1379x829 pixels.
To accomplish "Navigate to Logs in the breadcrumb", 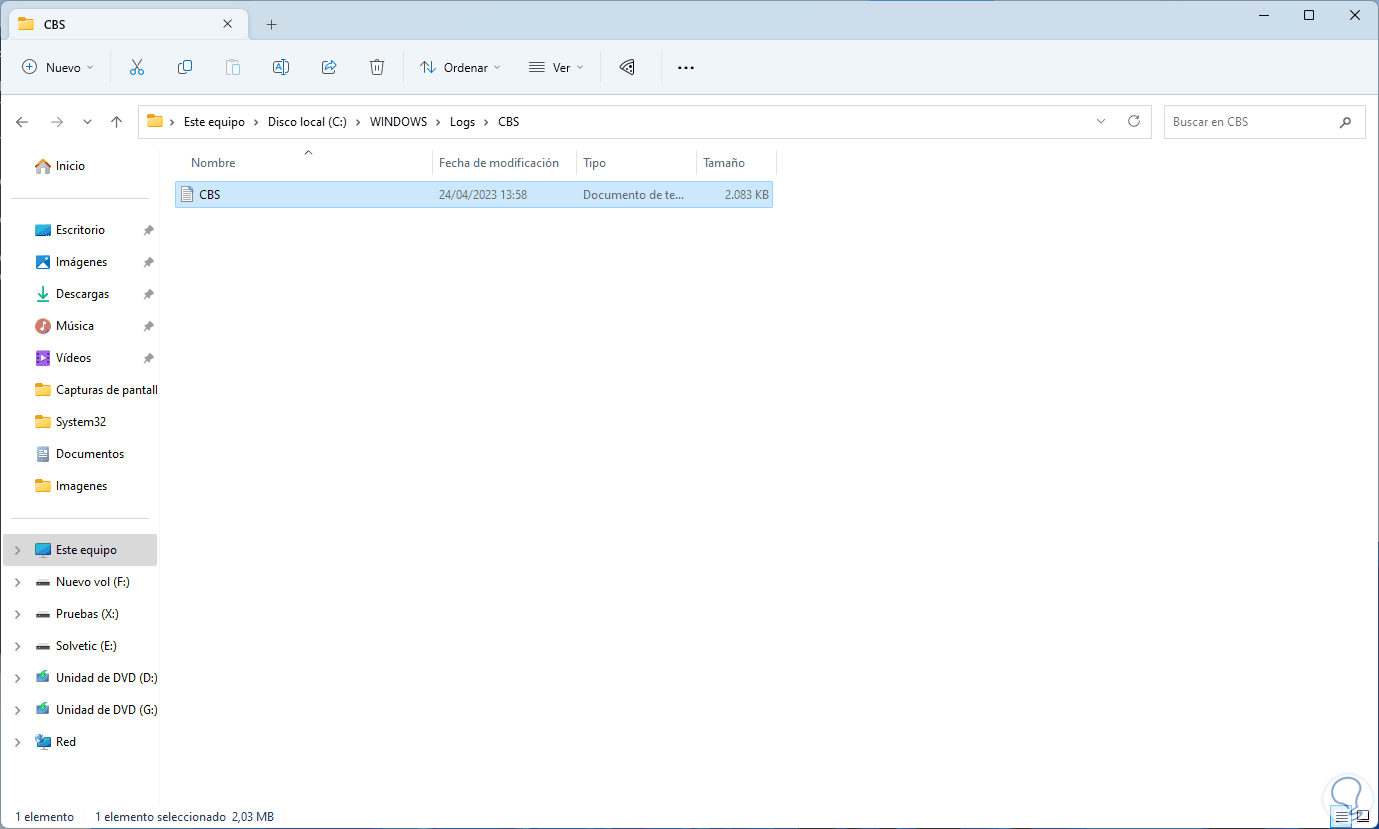I will (462, 122).
